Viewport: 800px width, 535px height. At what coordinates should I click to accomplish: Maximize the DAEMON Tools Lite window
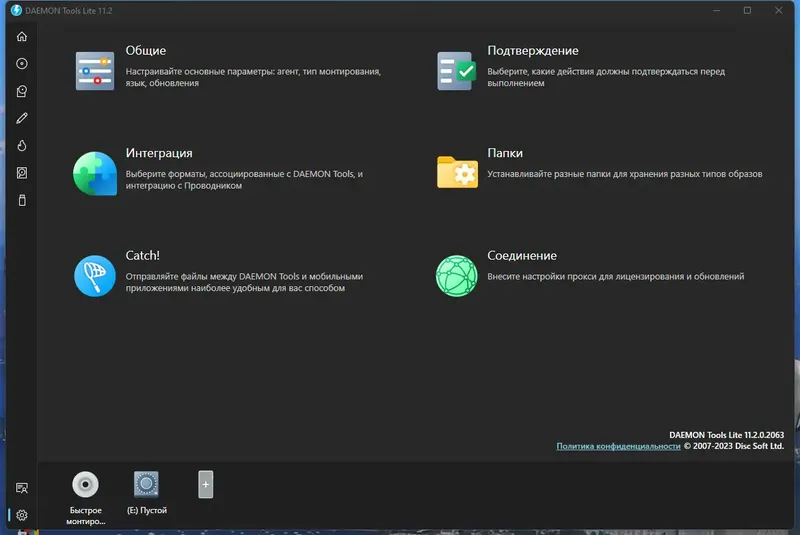pos(747,10)
